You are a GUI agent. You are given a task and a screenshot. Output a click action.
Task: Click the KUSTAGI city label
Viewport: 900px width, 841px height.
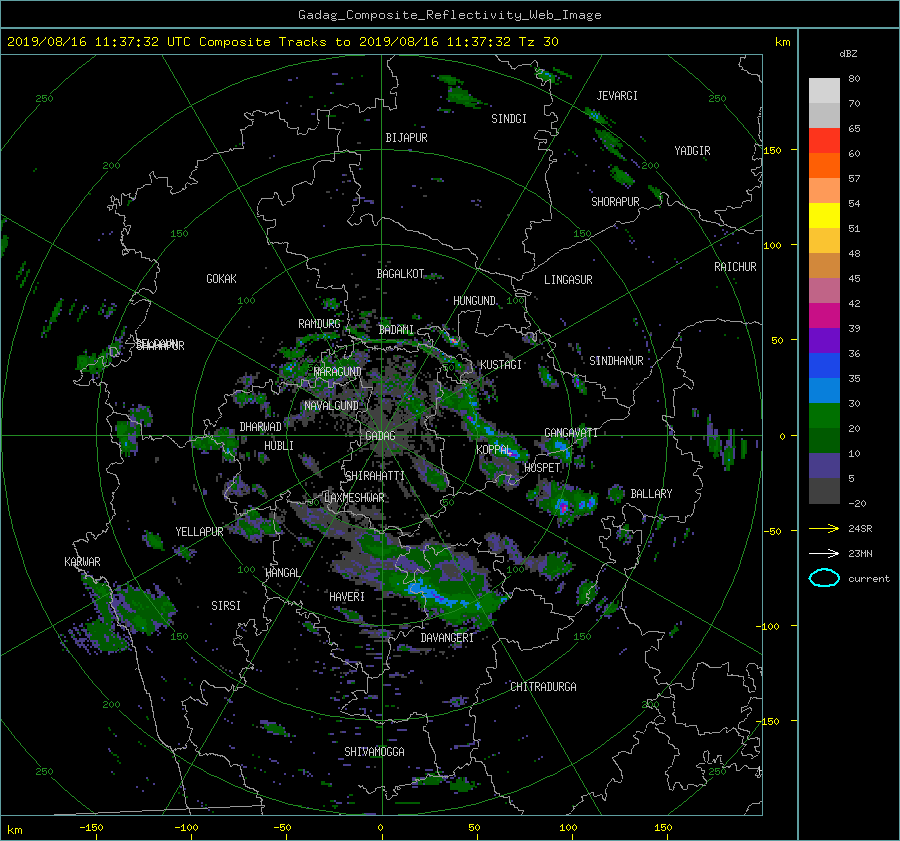(x=501, y=365)
